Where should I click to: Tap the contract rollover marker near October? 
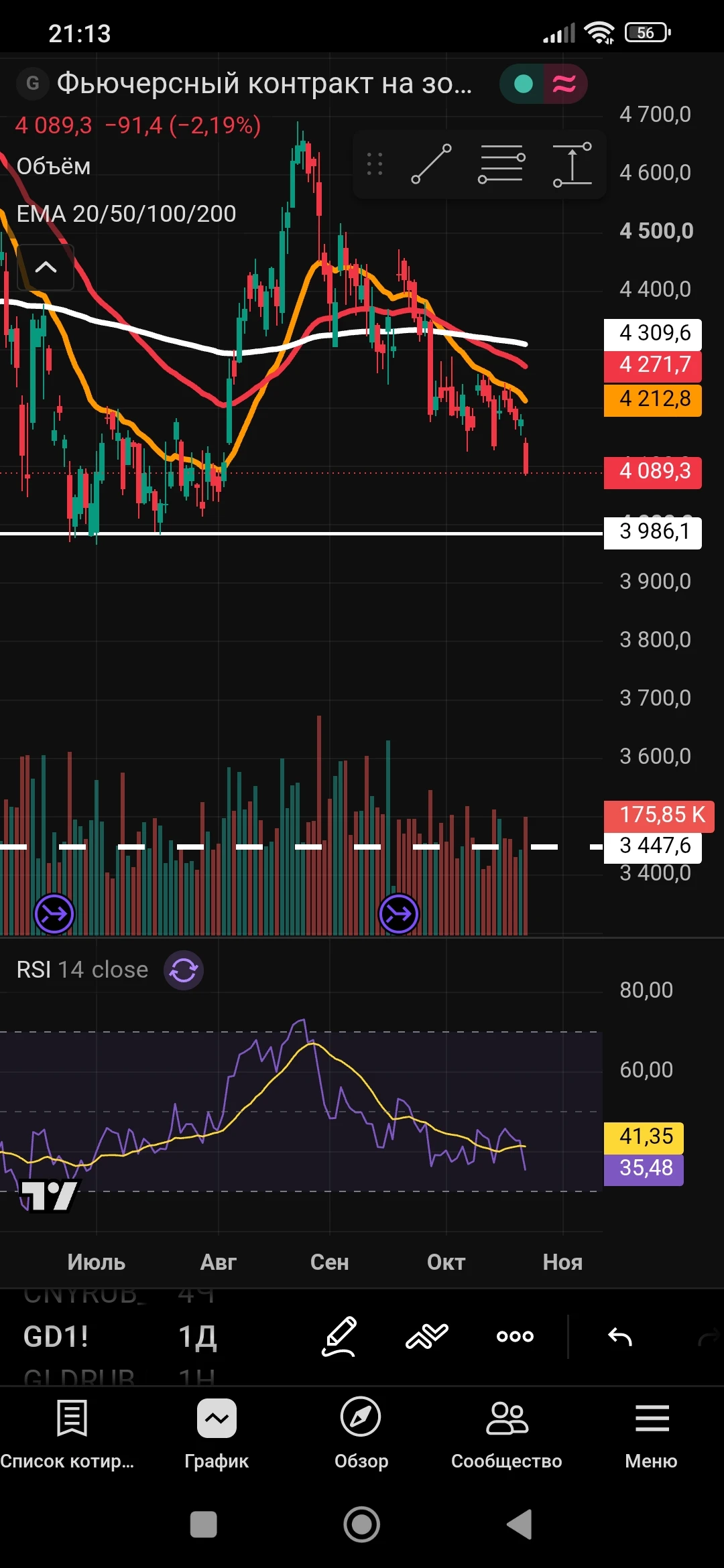coord(399,913)
